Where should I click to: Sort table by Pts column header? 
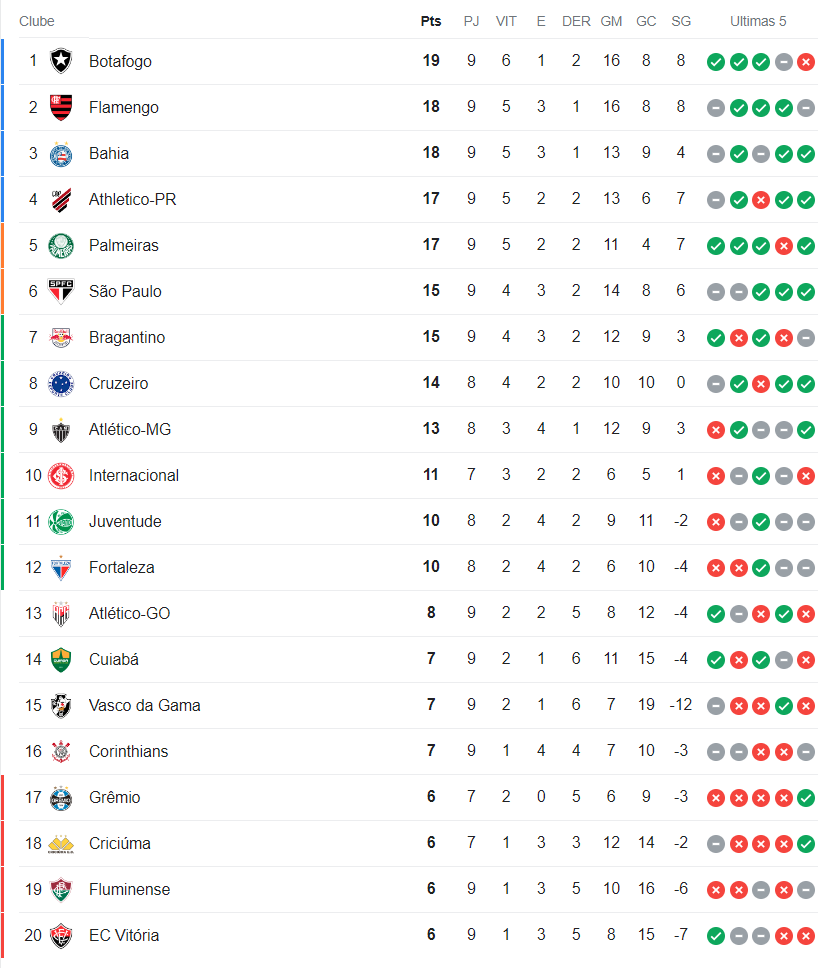[431, 21]
